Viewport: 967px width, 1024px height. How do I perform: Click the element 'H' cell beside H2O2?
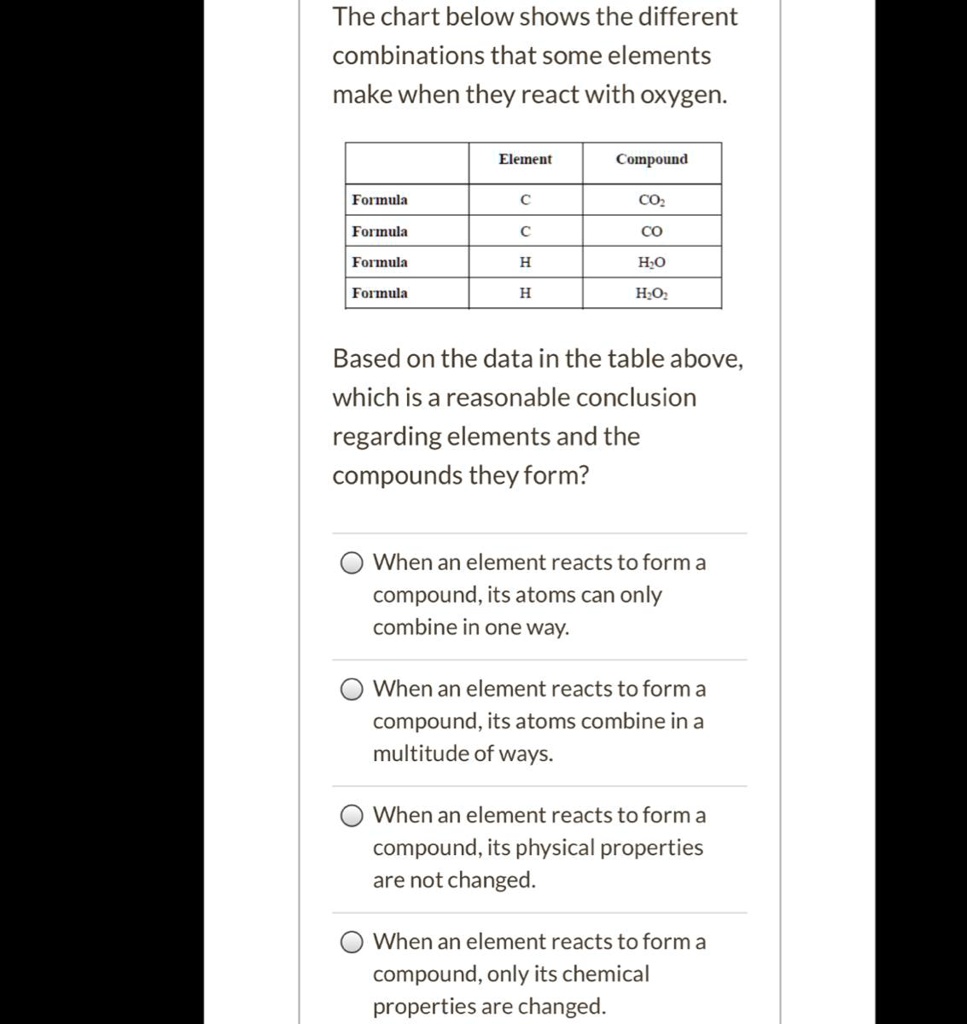(525, 293)
